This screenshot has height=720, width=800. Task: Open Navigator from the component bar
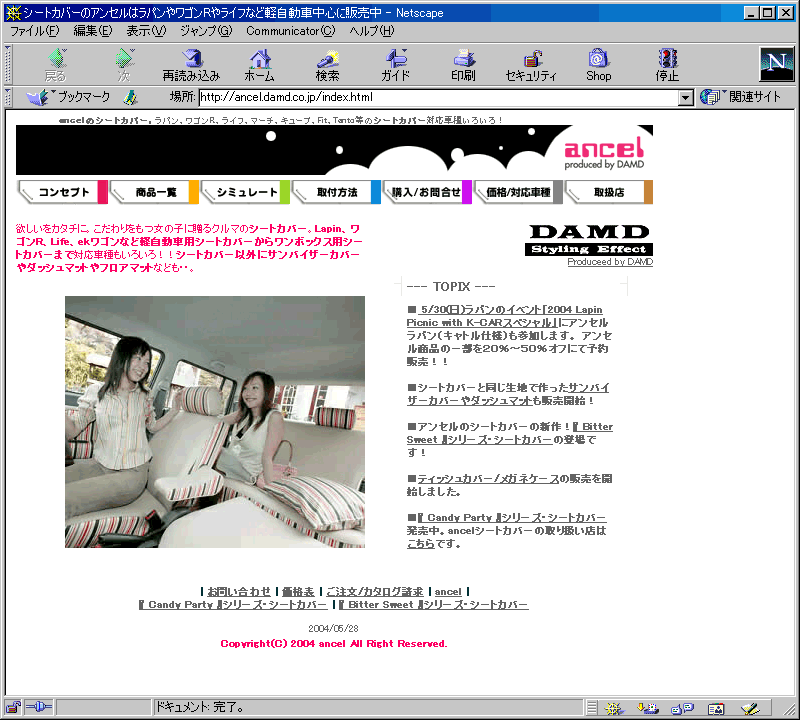click(614, 708)
